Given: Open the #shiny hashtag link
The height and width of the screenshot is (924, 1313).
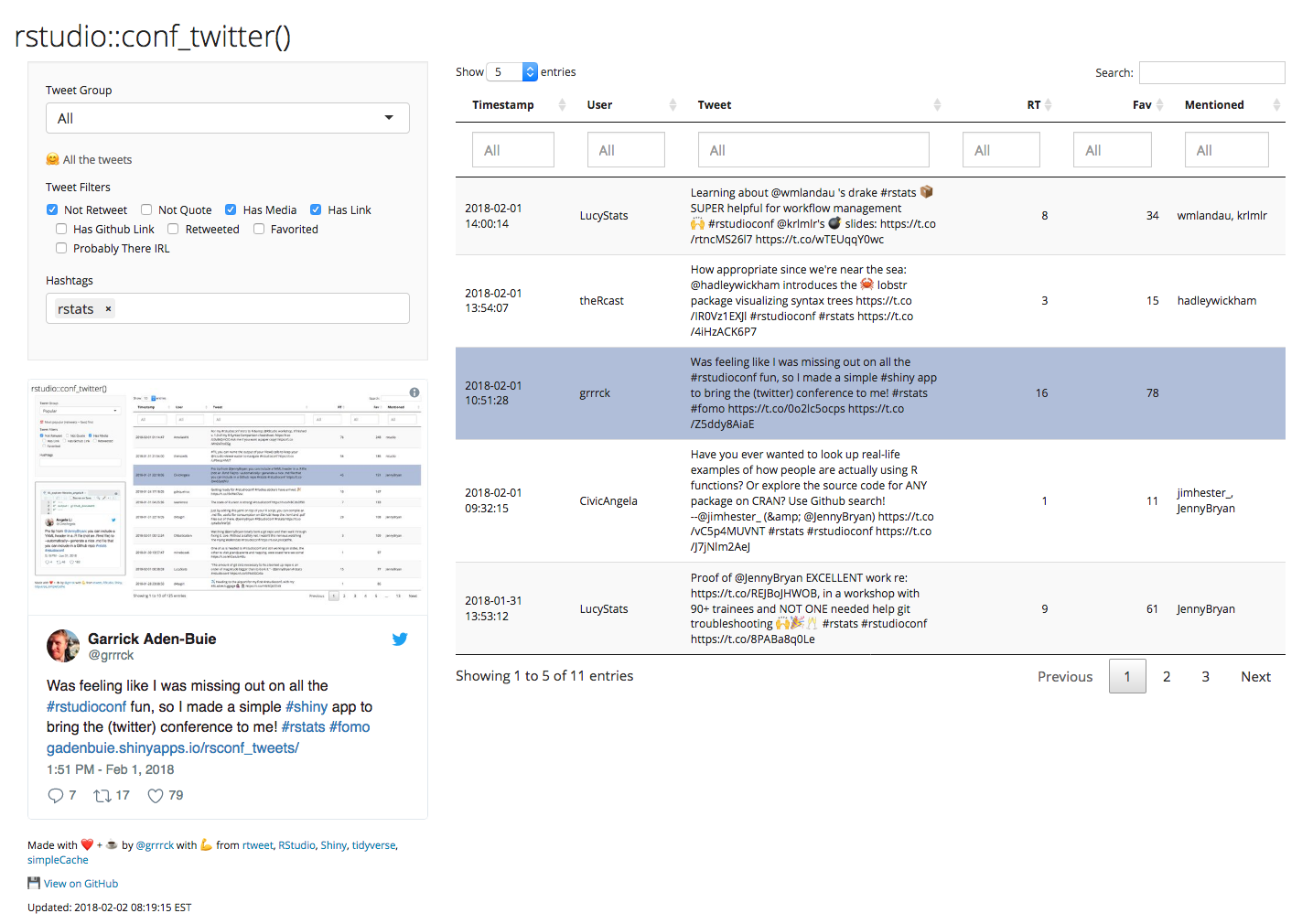Looking at the screenshot, I should coord(307,707).
